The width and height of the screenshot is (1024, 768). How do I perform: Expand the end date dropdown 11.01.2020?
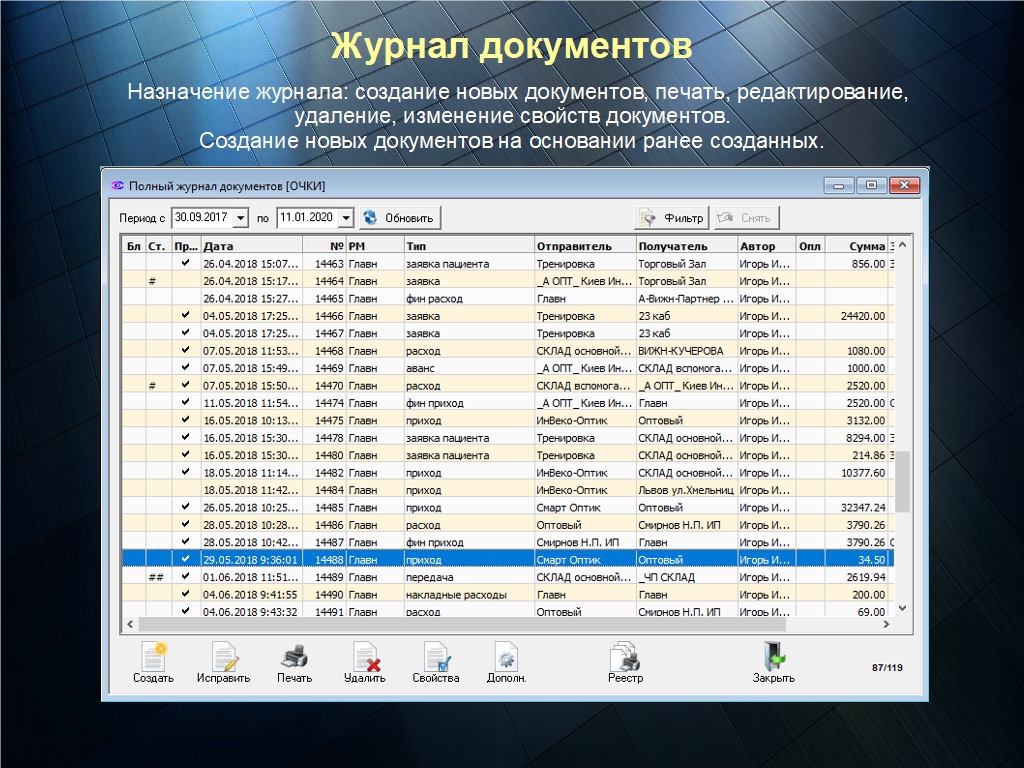(346, 218)
